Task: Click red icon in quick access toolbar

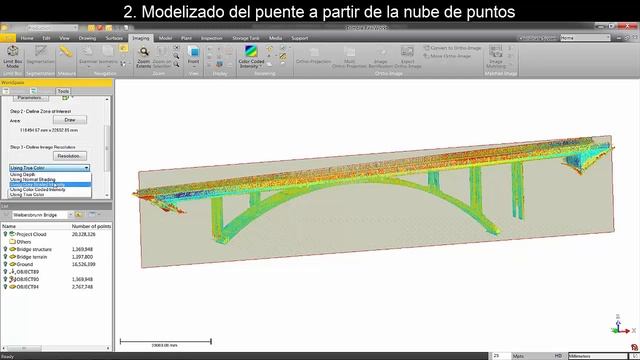Action: click(100, 28)
